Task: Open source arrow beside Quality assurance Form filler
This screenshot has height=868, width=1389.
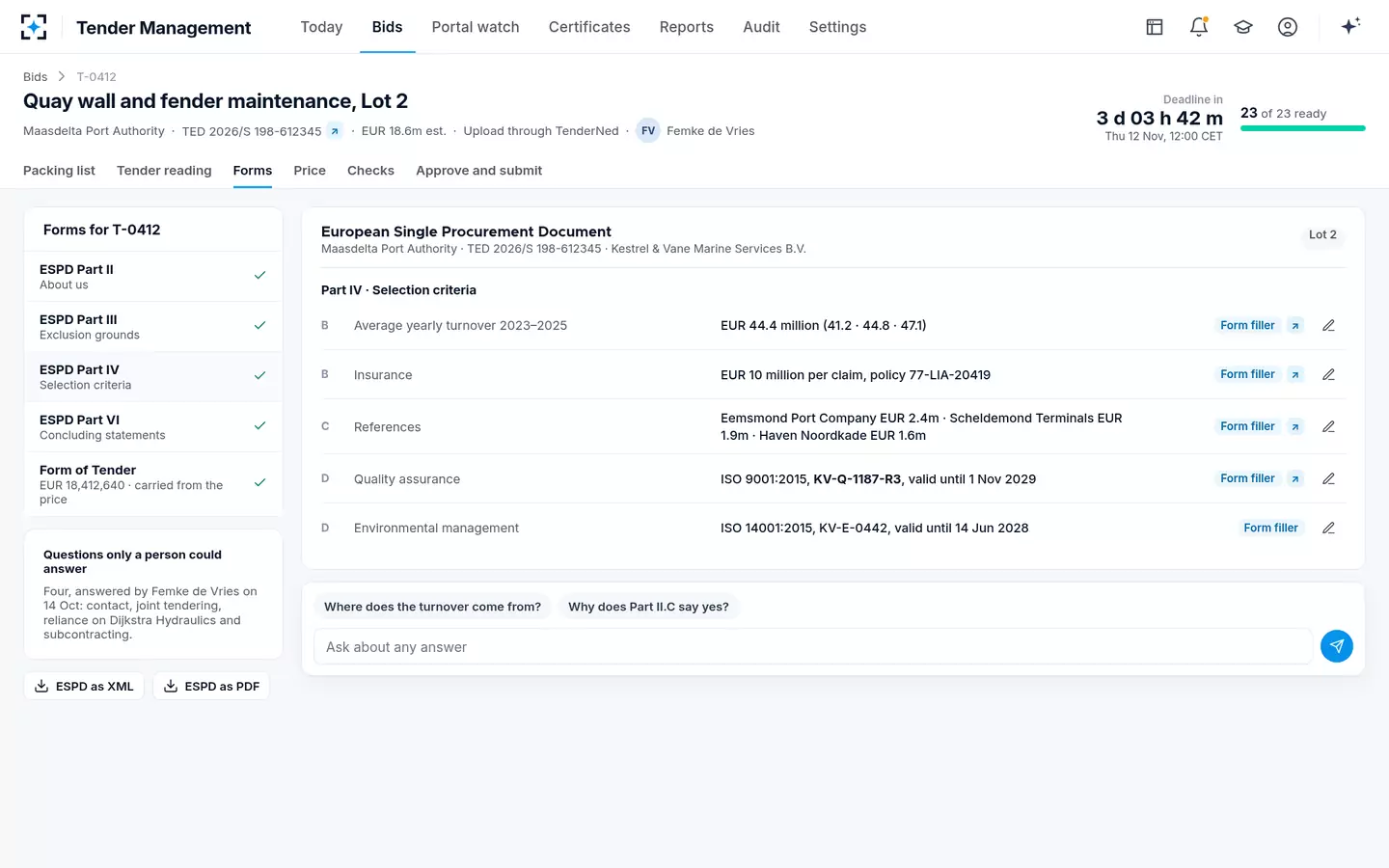Action: click(1295, 478)
